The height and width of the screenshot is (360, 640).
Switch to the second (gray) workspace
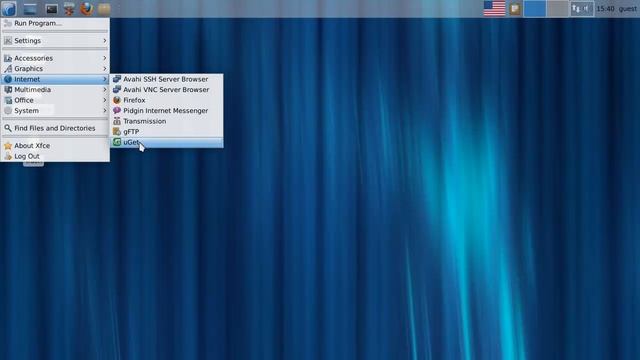(557, 9)
